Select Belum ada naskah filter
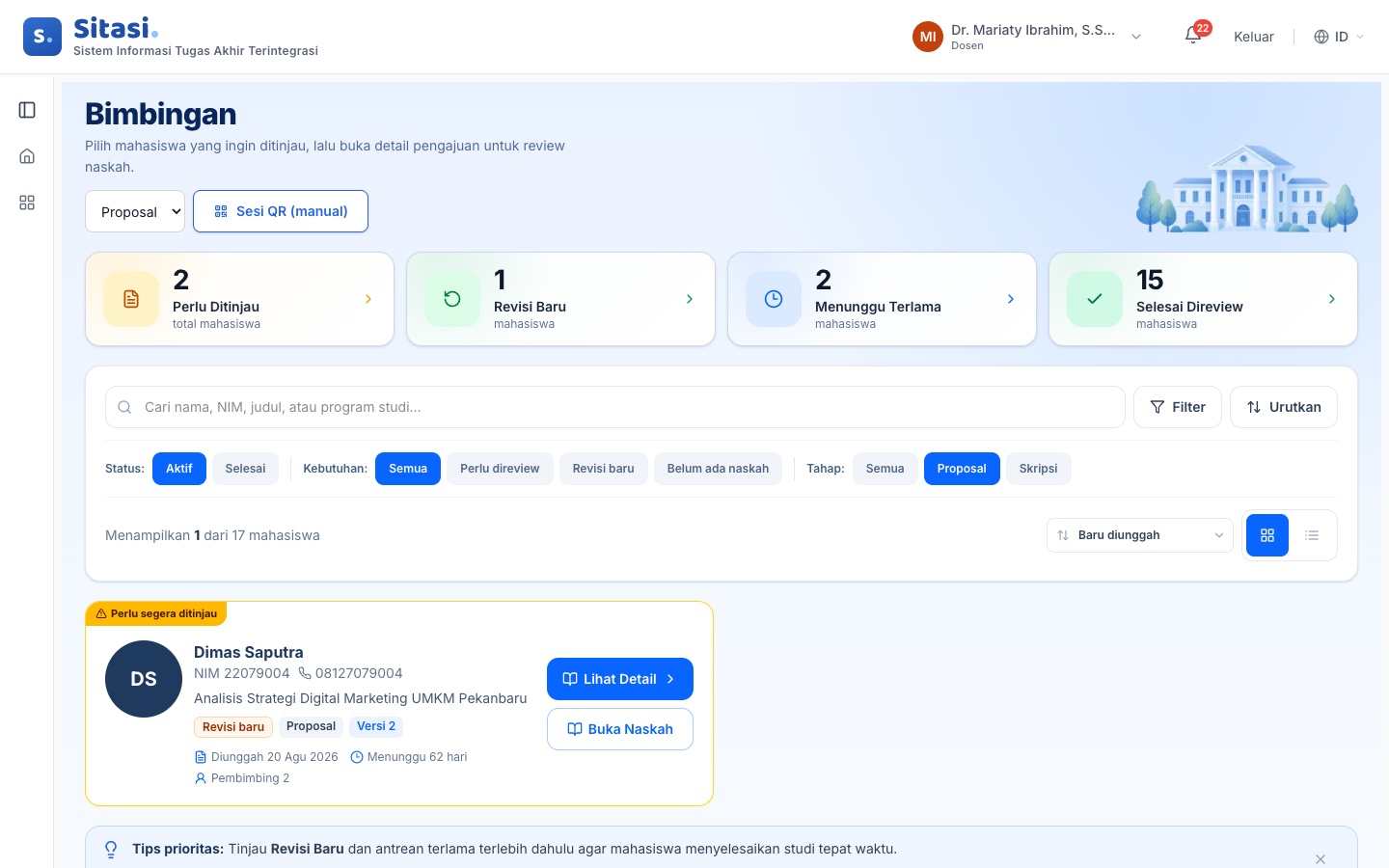The height and width of the screenshot is (868, 1389). (x=718, y=469)
